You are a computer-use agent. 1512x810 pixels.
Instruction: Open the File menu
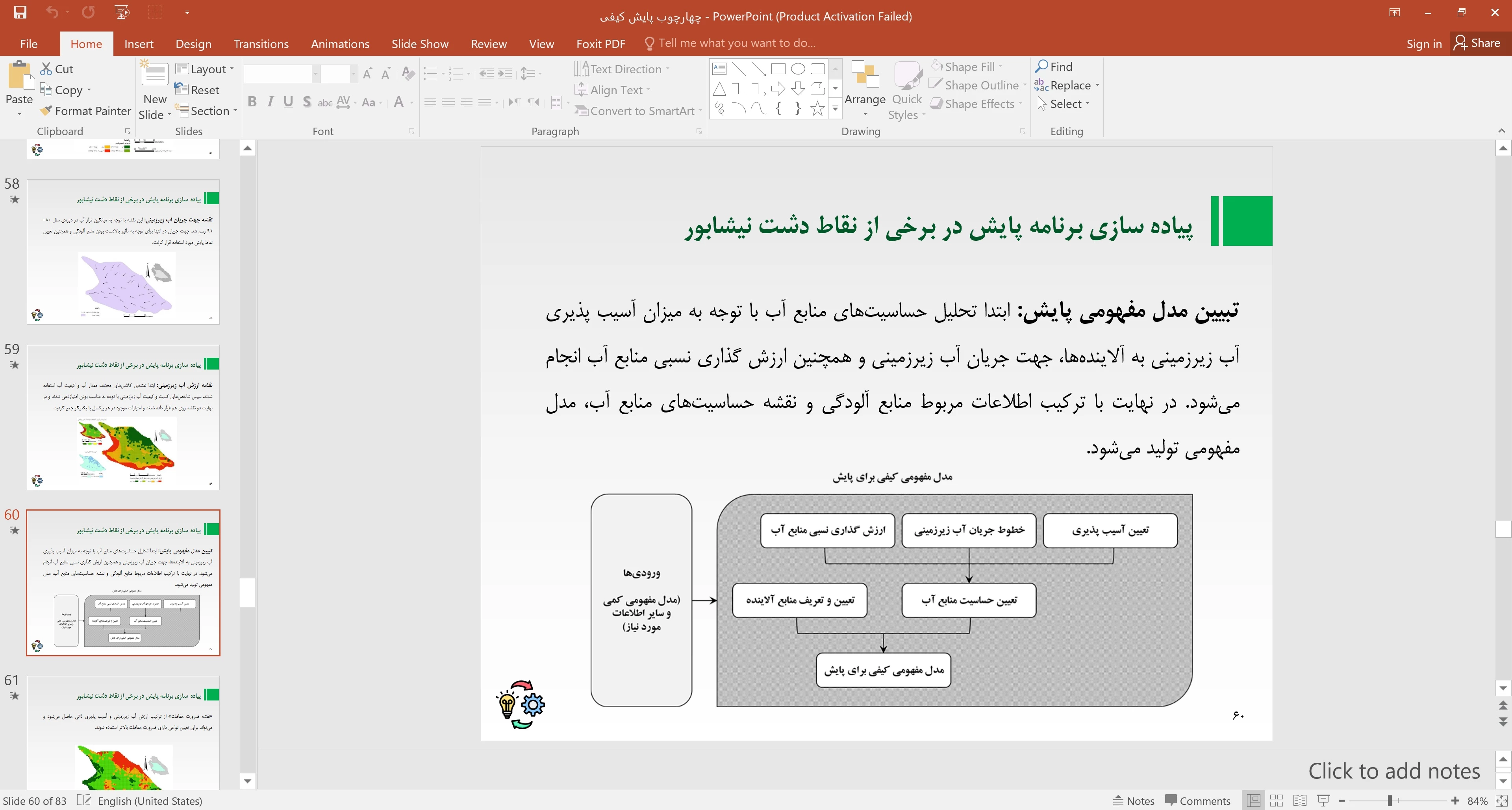(29, 43)
